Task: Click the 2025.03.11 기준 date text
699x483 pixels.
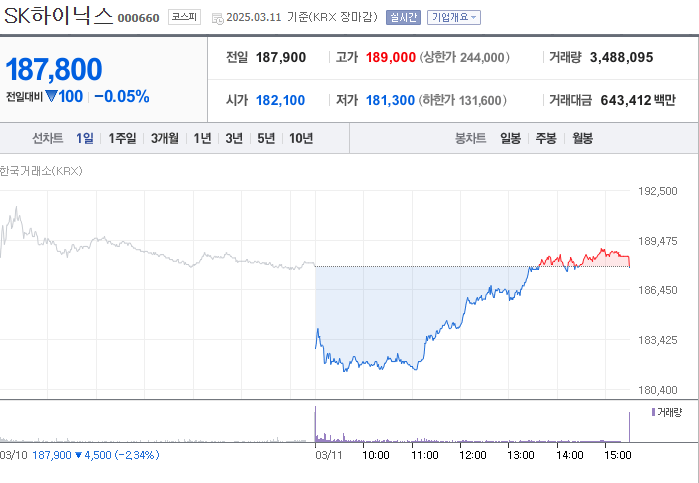Action: pyautogui.click(x=266, y=17)
